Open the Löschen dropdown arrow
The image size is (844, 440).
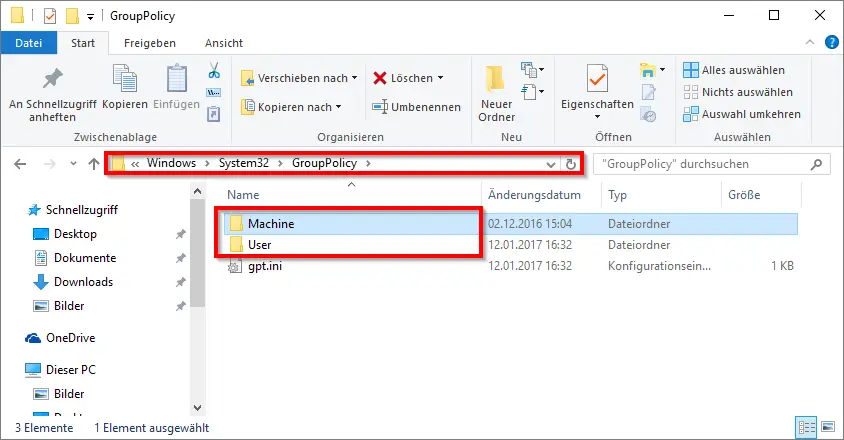tap(440, 78)
